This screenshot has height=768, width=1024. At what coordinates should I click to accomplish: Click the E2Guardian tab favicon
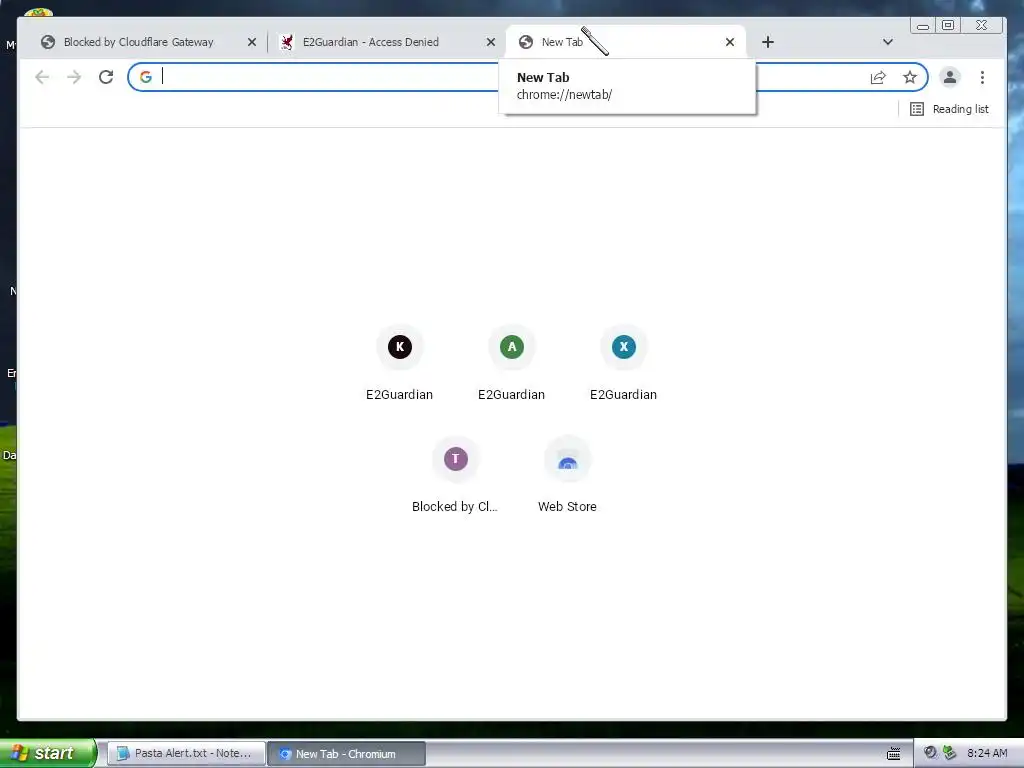tap(287, 42)
